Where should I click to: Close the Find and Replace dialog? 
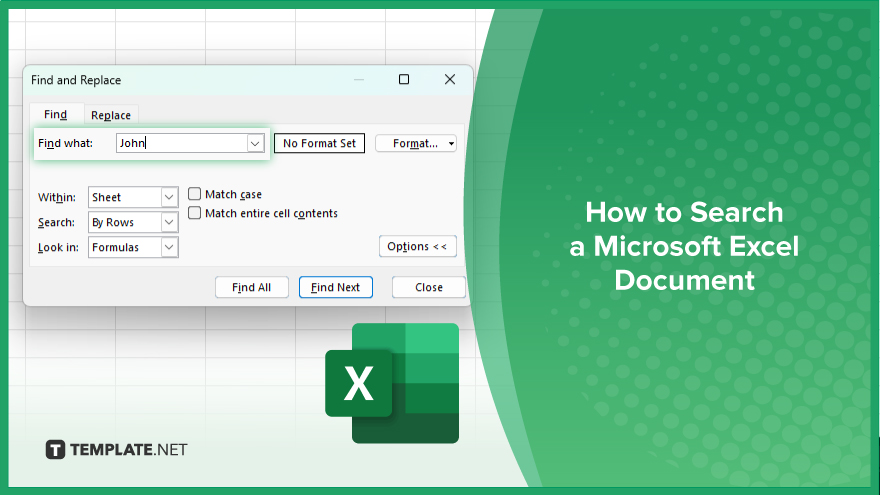click(x=450, y=80)
